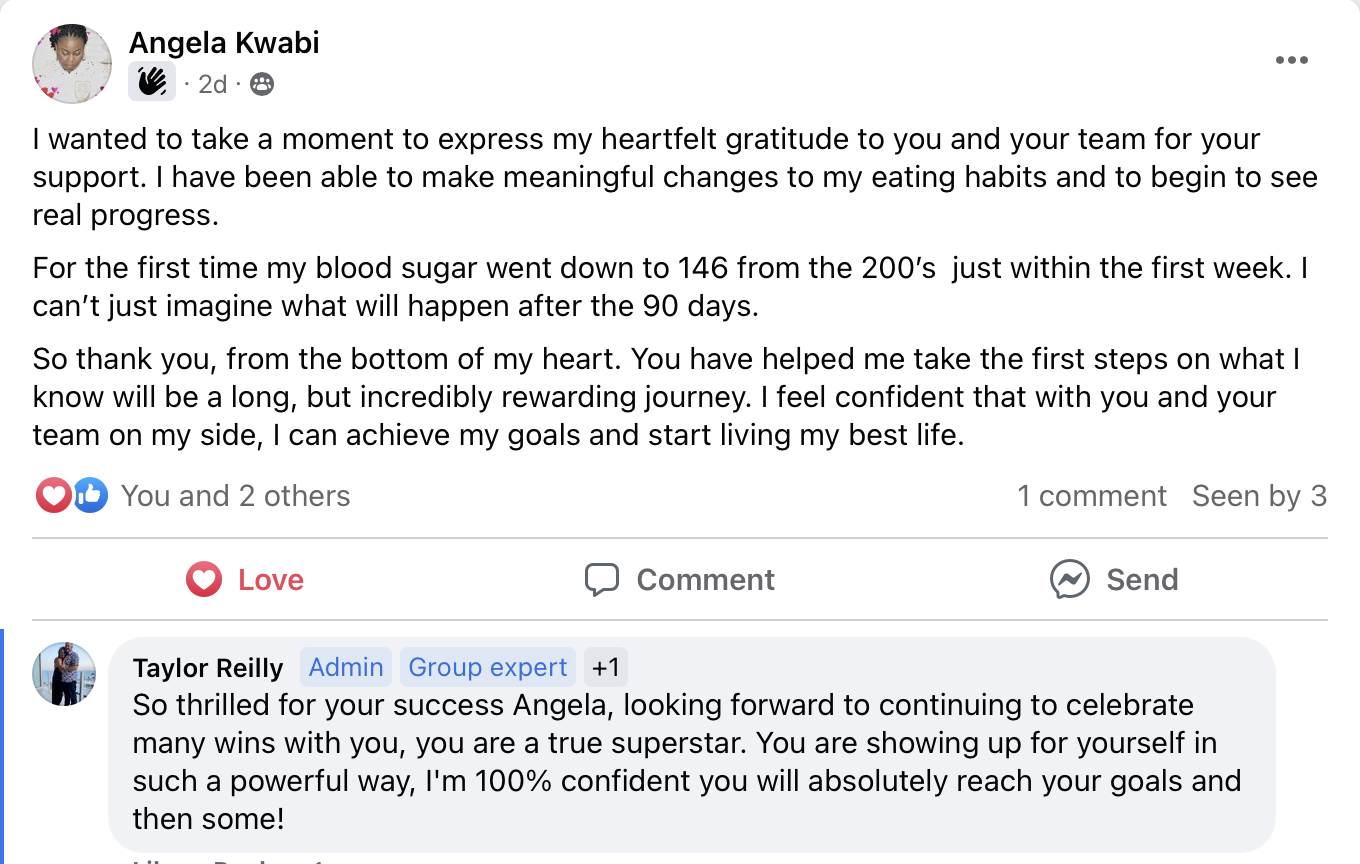Image resolution: width=1360 pixels, height=864 pixels.
Task: Click the Messenger Send icon
Action: [x=1069, y=580]
